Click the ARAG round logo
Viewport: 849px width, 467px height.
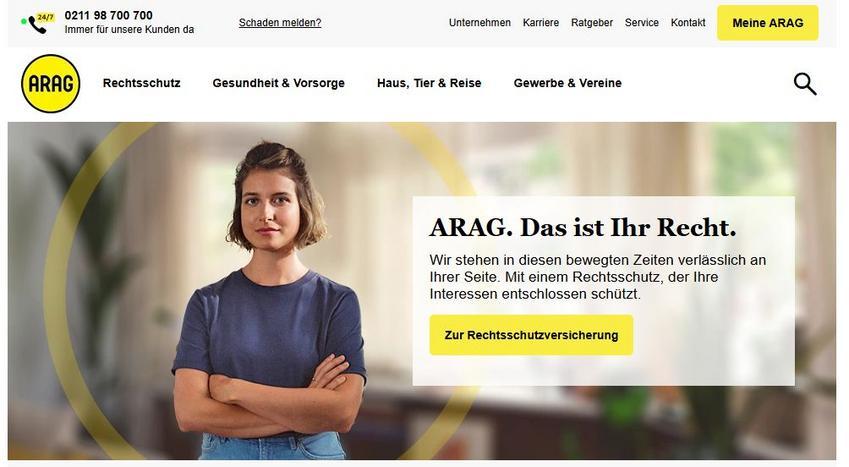pos(50,83)
